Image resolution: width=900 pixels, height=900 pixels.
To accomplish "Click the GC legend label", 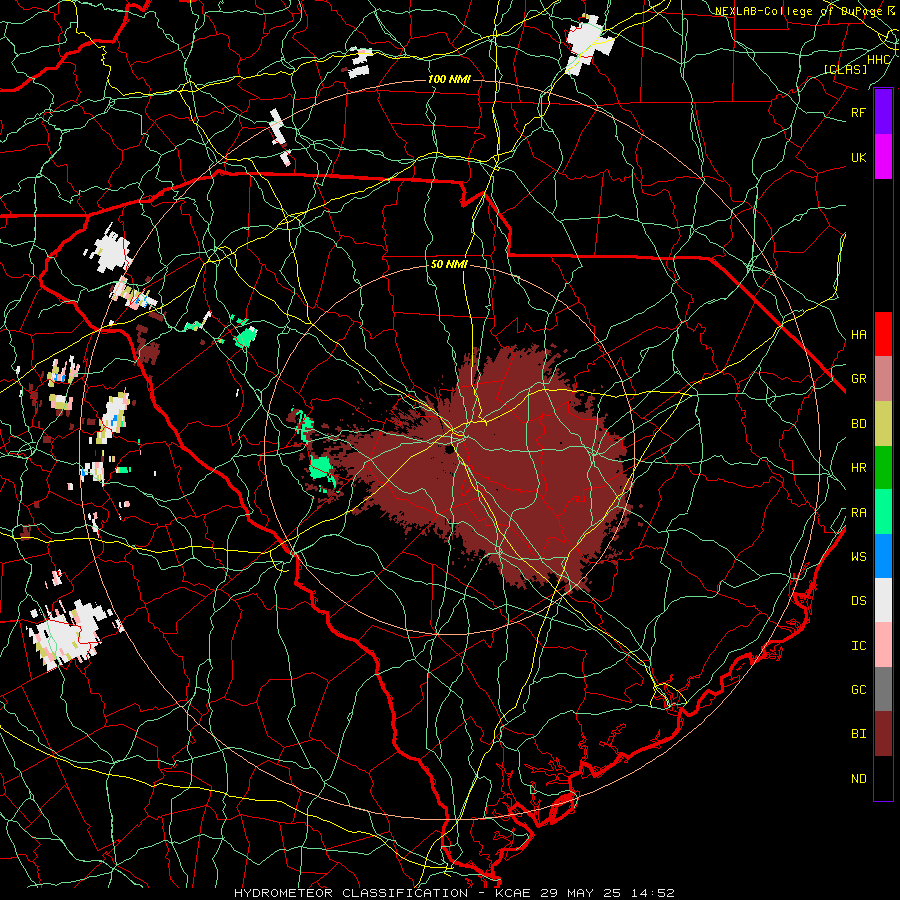I will click(858, 689).
